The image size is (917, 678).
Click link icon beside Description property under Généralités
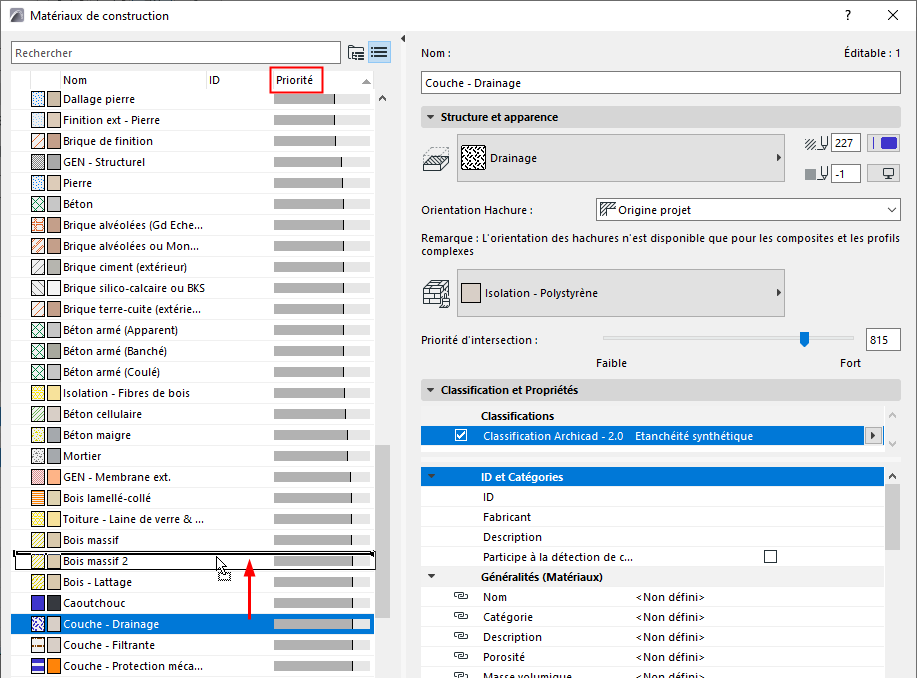(461, 636)
